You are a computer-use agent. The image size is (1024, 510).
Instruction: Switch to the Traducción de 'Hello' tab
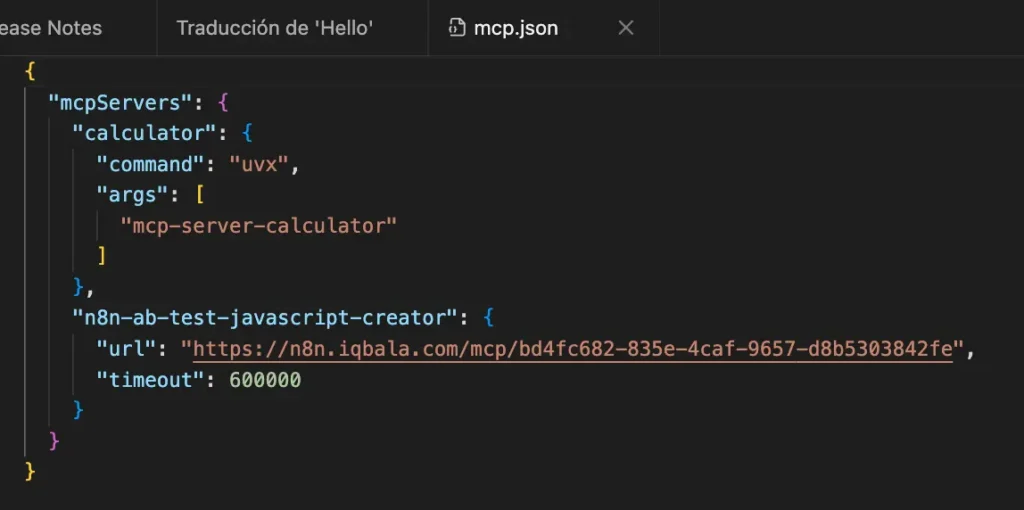pos(274,28)
